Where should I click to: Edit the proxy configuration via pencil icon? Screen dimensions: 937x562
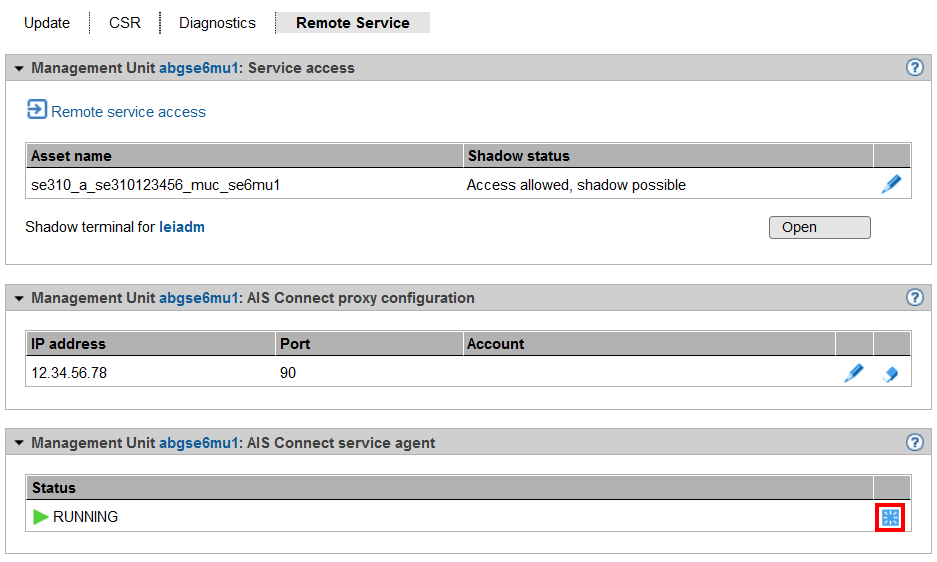click(x=854, y=373)
